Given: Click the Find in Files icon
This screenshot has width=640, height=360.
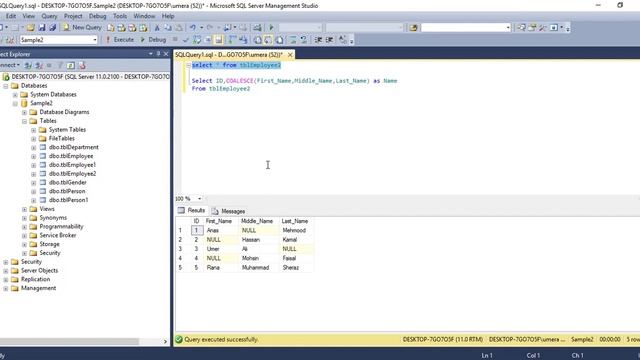Looking at the screenshot, I should [x=413, y=27].
